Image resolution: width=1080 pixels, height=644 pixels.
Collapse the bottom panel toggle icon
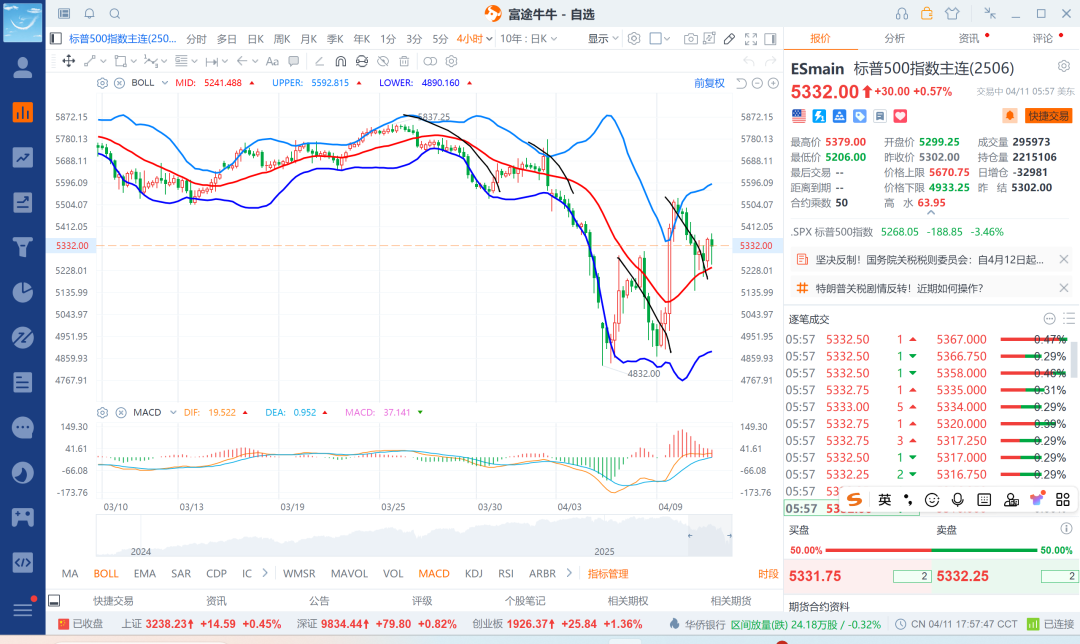pos(54,601)
